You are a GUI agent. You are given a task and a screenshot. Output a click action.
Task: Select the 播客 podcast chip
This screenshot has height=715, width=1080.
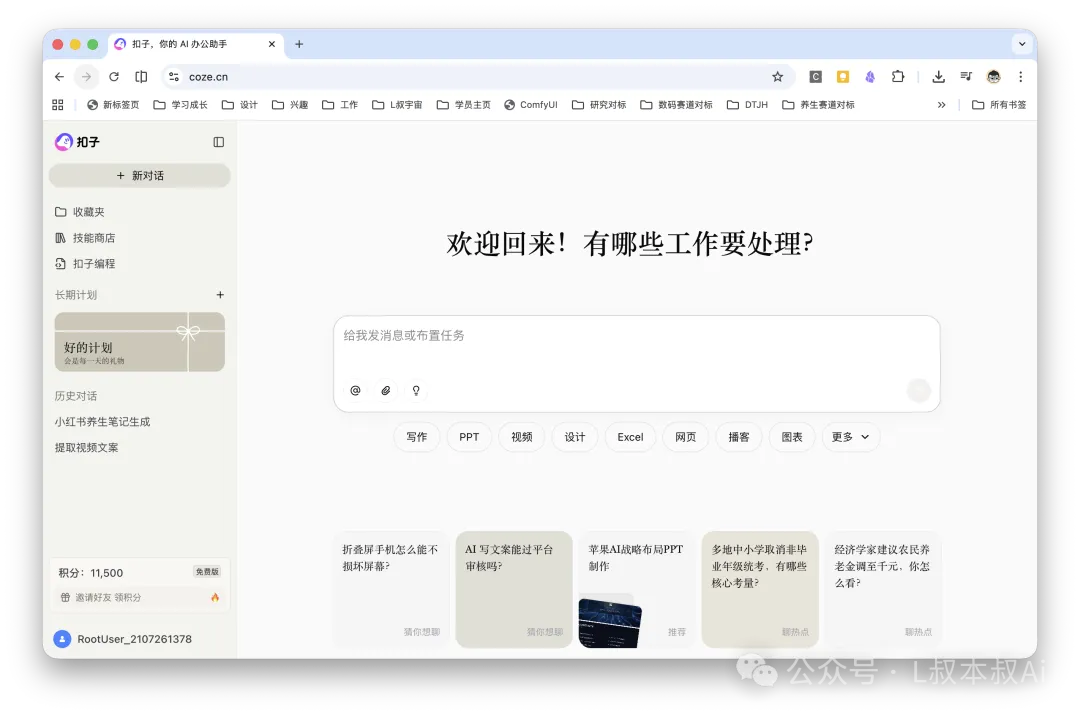coord(738,437)
